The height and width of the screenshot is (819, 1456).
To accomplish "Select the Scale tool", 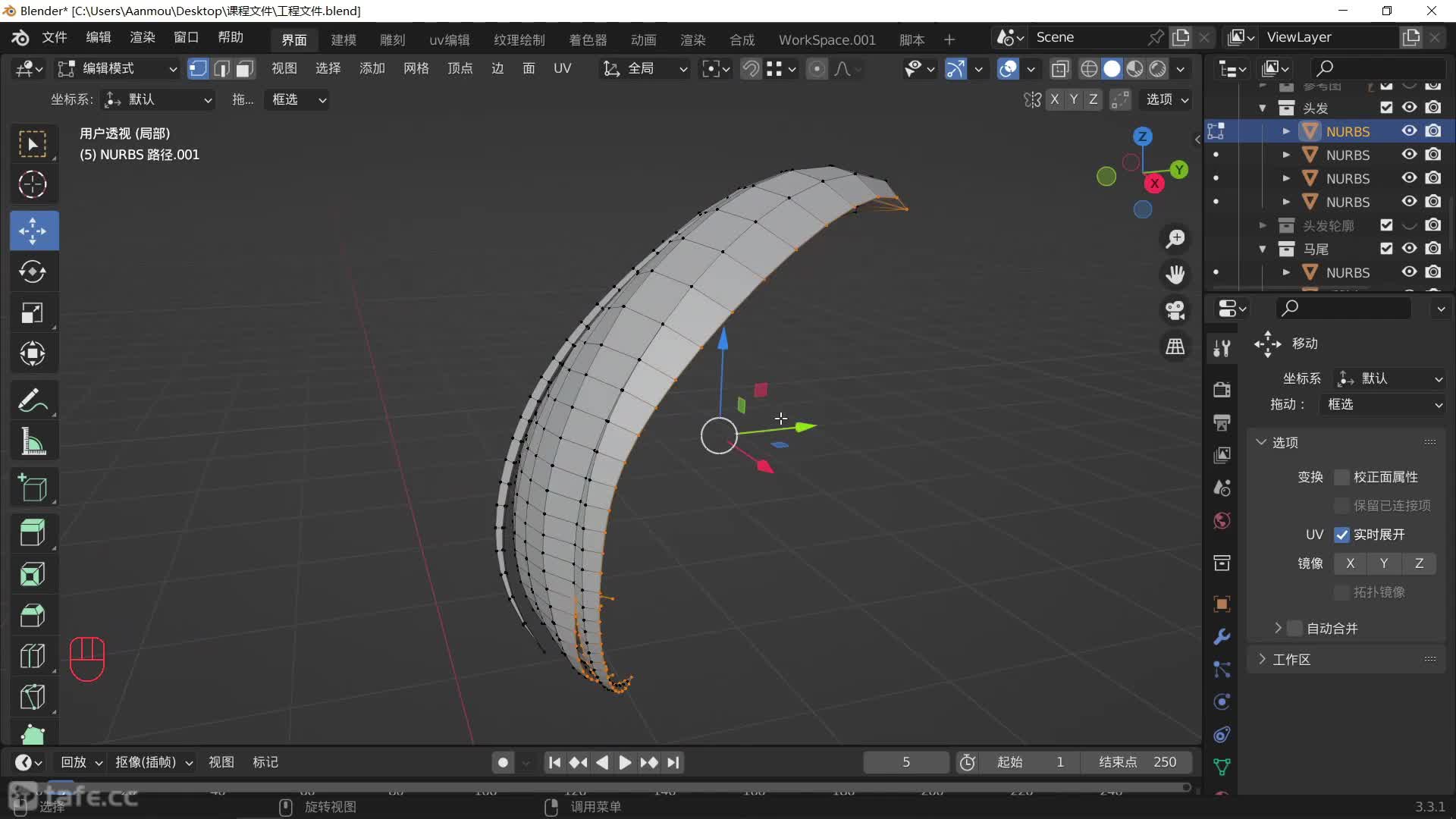I will 33,312.
